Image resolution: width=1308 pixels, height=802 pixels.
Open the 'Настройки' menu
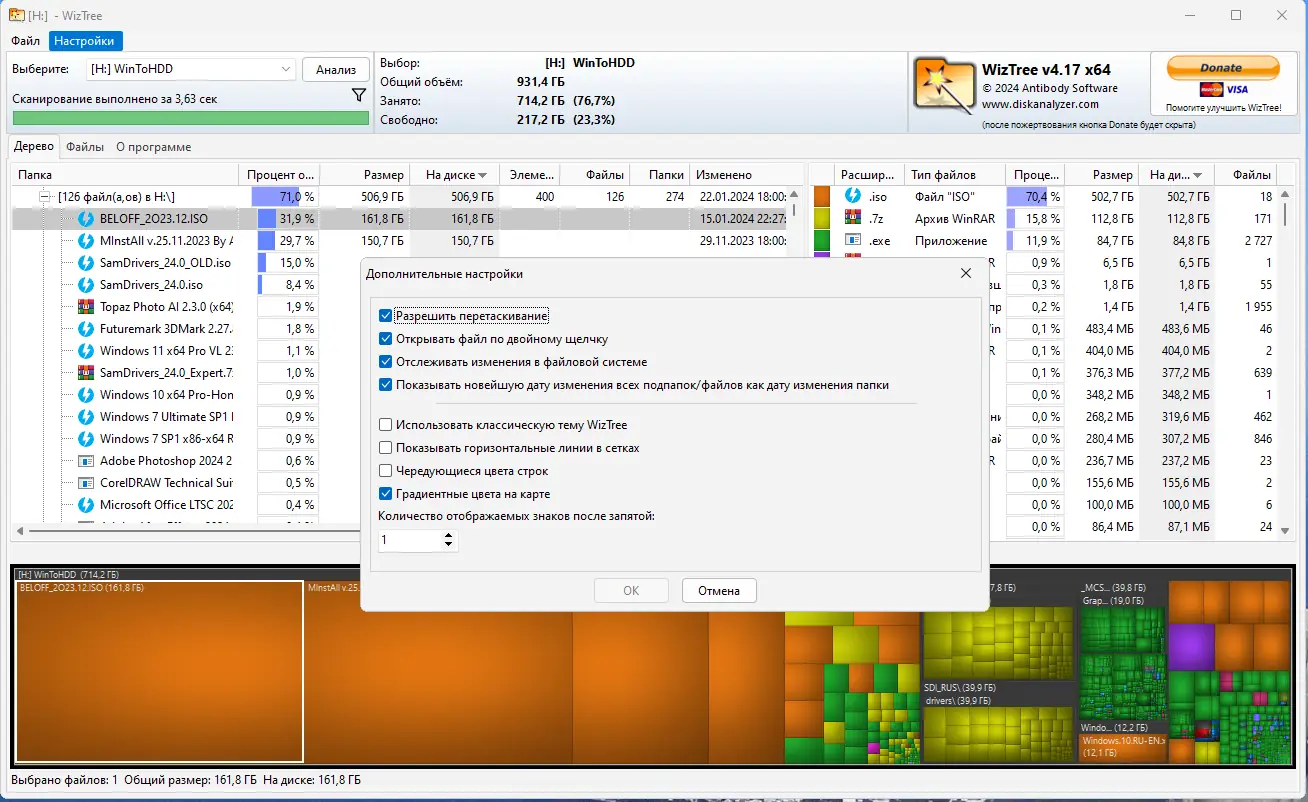coord(85,41)
